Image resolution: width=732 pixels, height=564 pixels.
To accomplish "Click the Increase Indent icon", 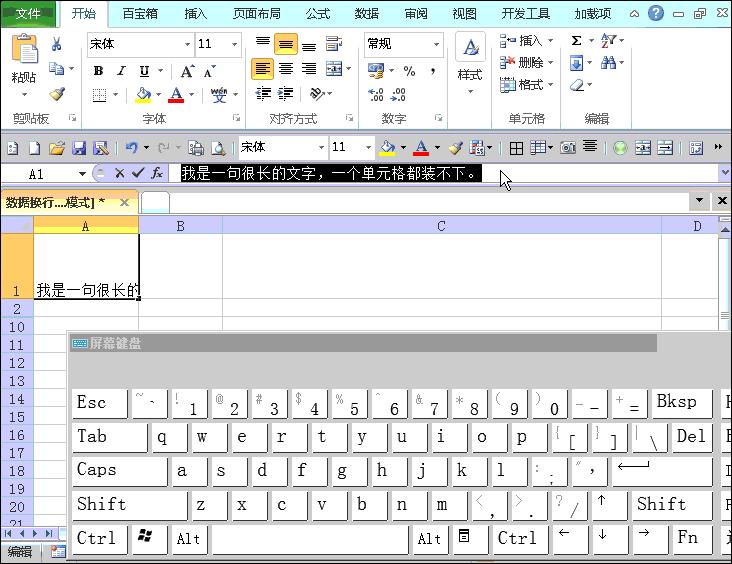I will 285,94.
